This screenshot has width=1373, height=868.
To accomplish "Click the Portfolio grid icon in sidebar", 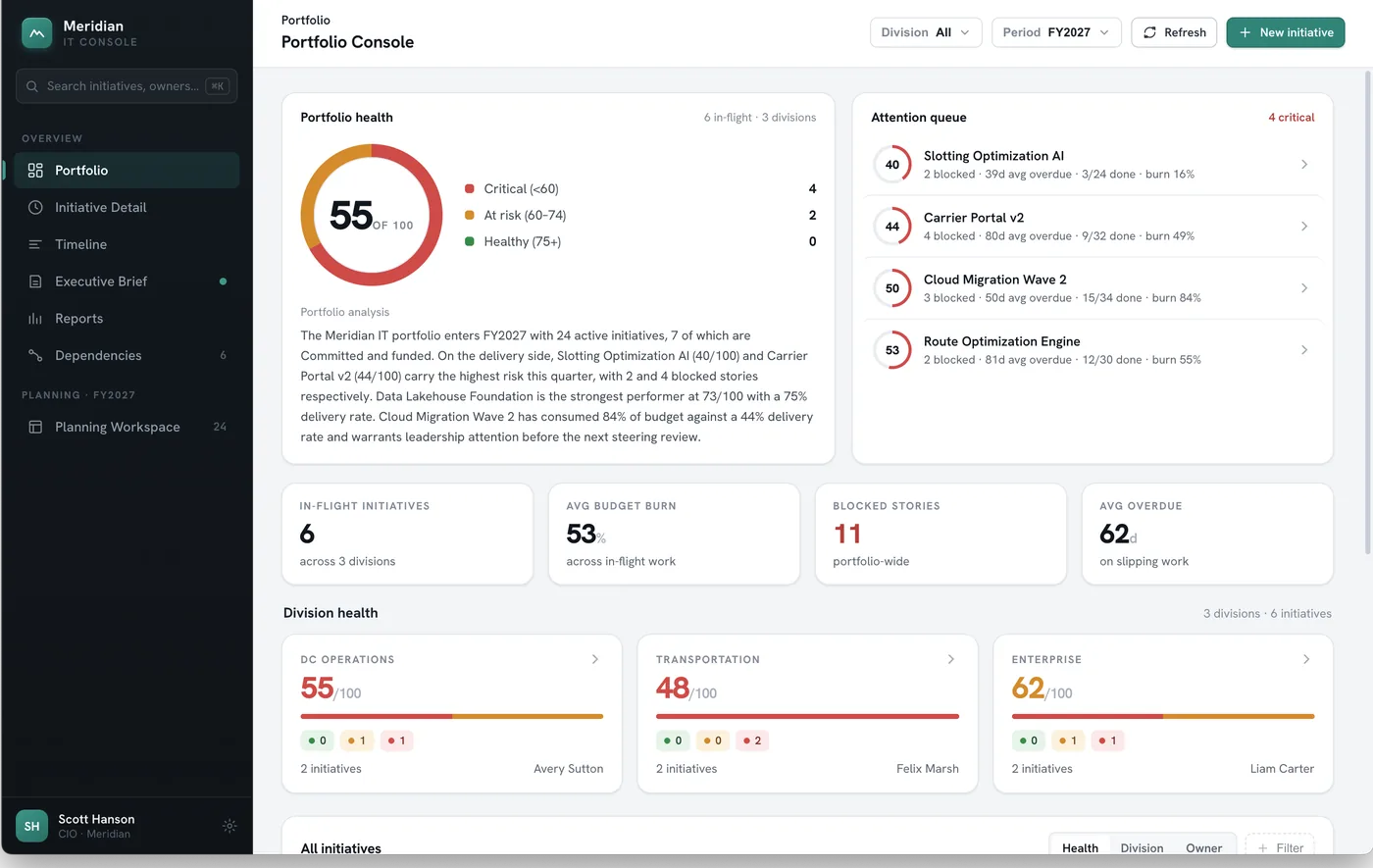I will (35, 171).
